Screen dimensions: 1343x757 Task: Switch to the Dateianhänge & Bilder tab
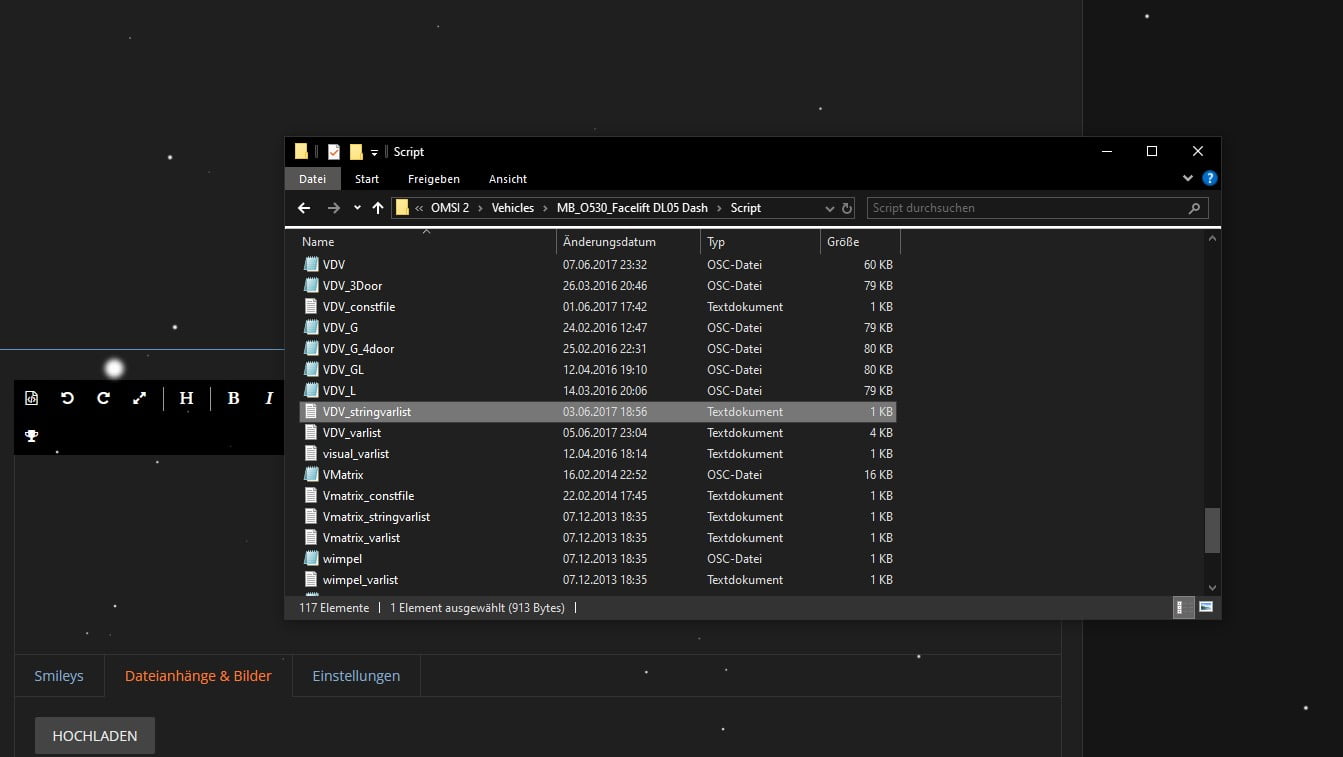[198, 676]
